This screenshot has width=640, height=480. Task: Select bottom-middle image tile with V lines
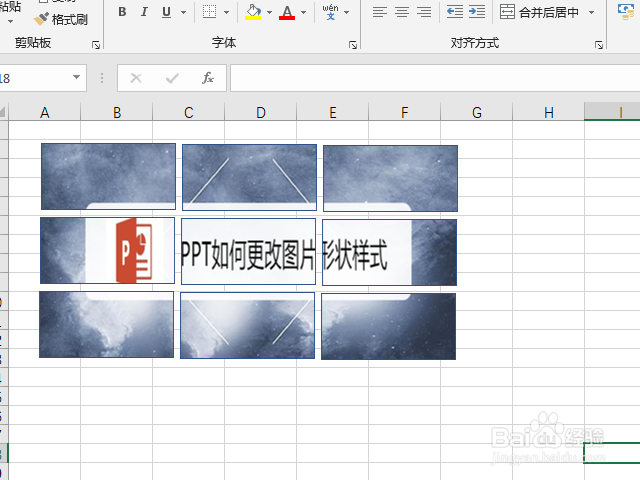[247, 325]
